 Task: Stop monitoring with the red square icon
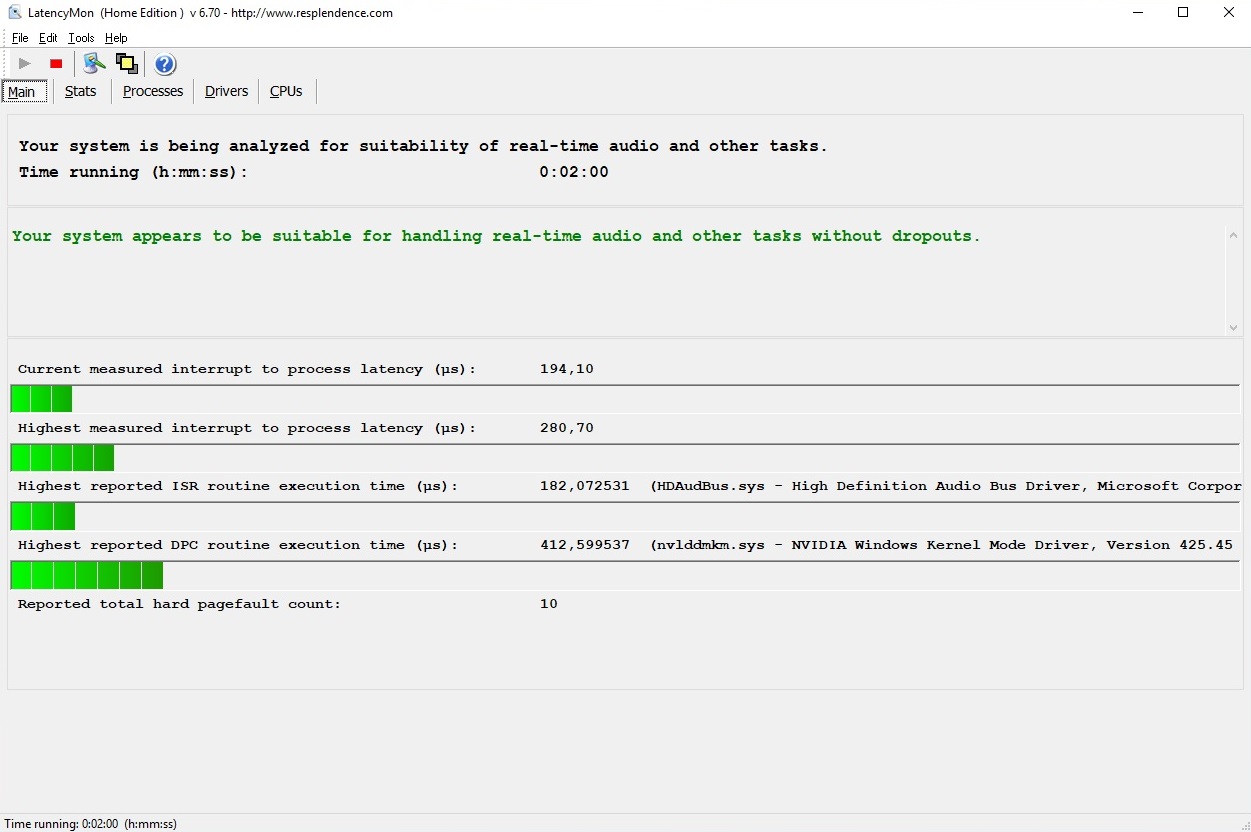click(x=56, y=64)
